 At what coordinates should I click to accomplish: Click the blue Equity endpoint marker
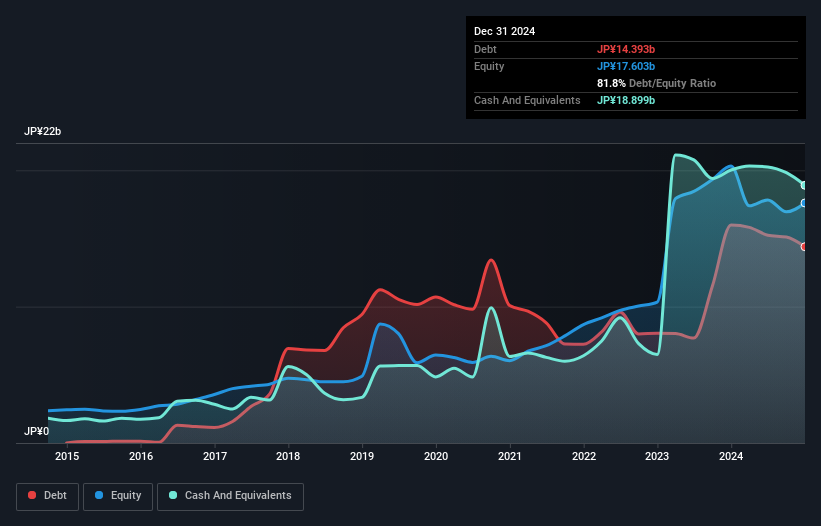point(804,203)
